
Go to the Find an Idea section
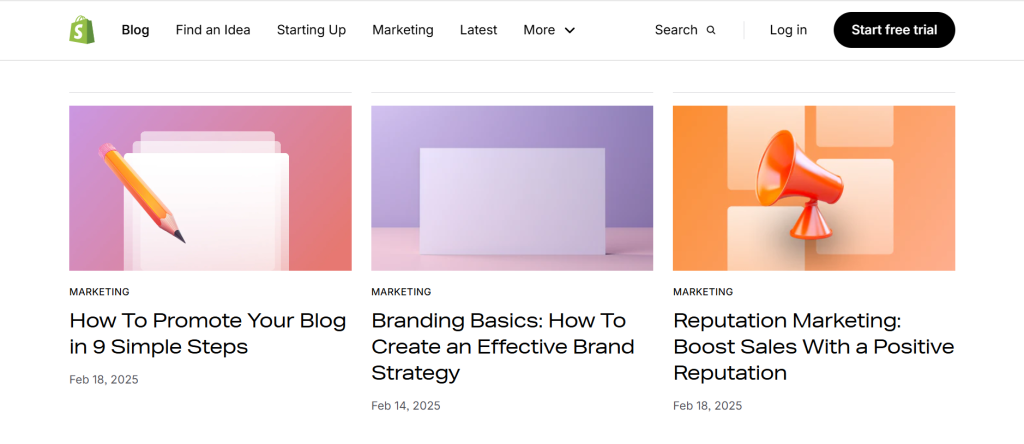(x=213, y=30)
